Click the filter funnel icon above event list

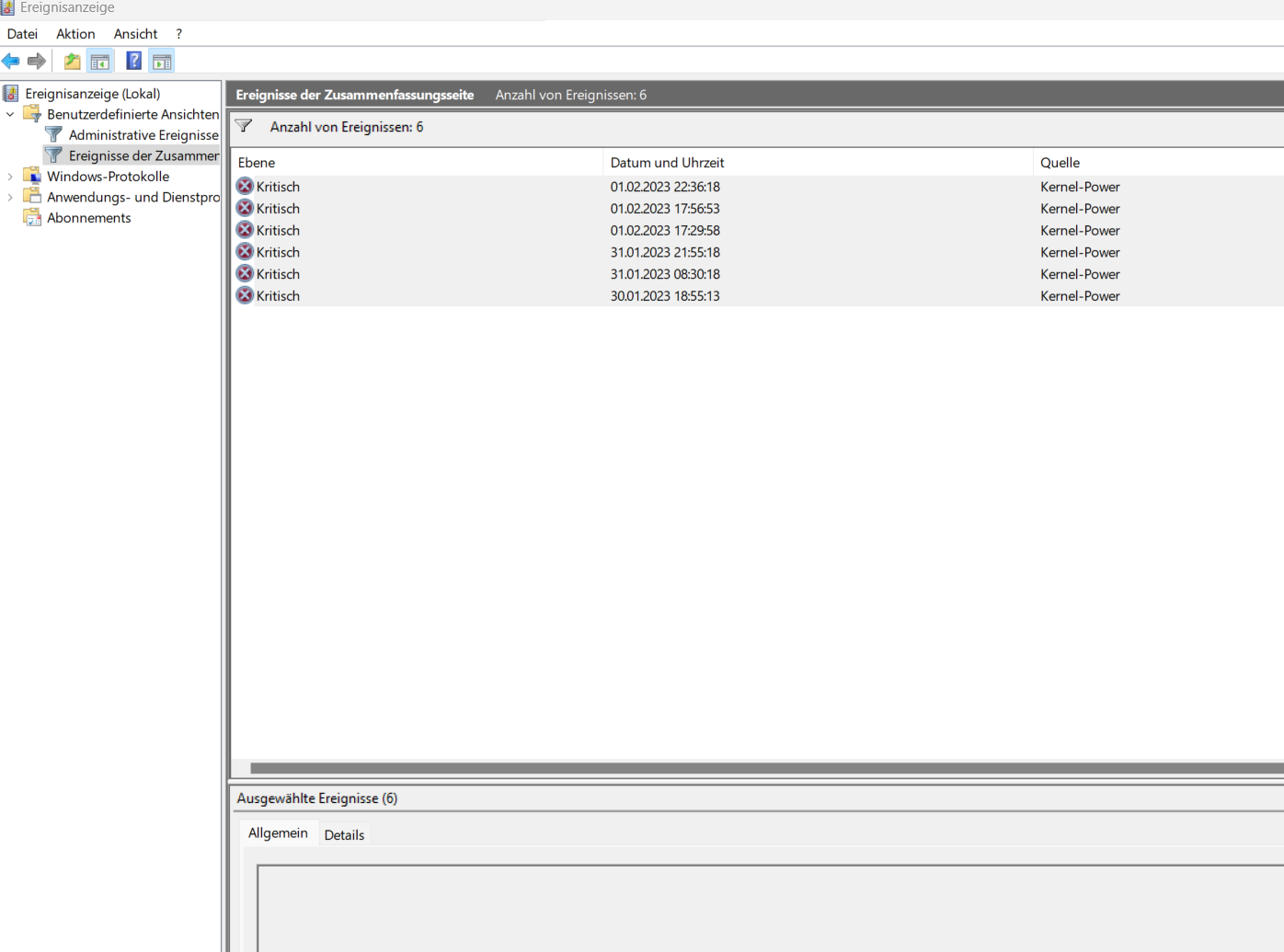[x=244, y=126]
